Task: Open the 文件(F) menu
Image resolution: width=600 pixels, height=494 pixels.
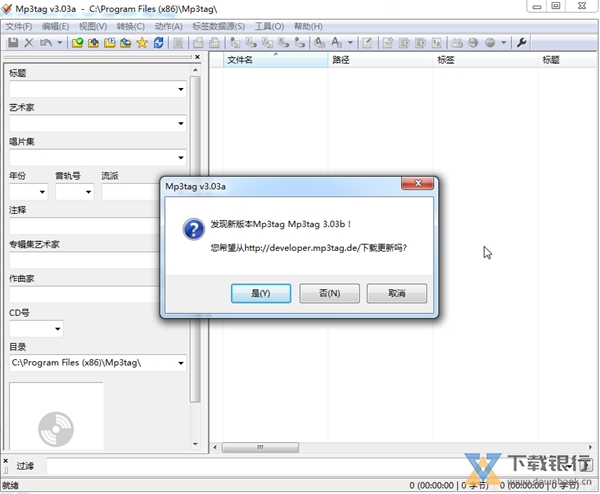Action: (x=19, y=26)
